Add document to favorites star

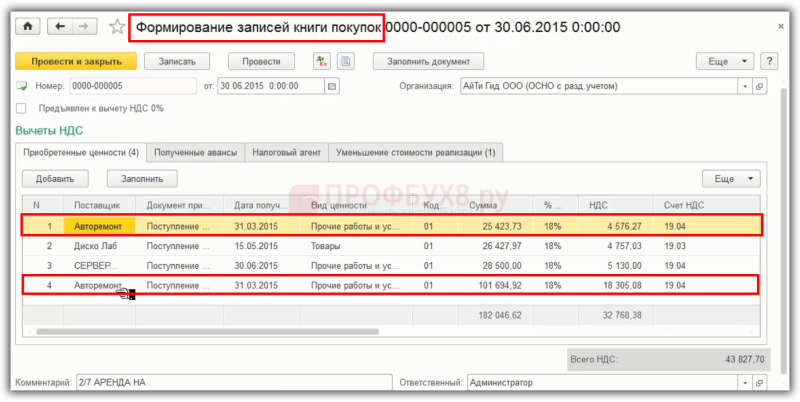pyautogui.click(x=117, y=27)
